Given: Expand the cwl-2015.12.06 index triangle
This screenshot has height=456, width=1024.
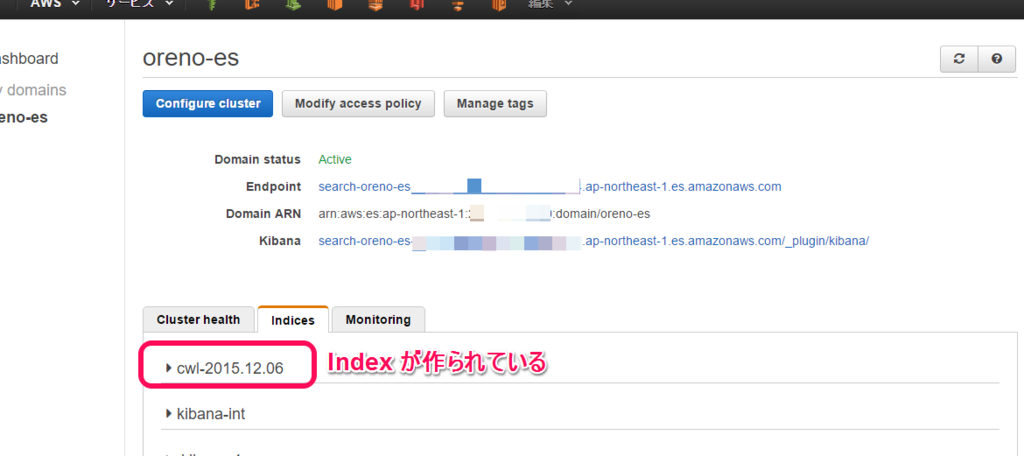Looking at the screenshot, I should 168,368.
